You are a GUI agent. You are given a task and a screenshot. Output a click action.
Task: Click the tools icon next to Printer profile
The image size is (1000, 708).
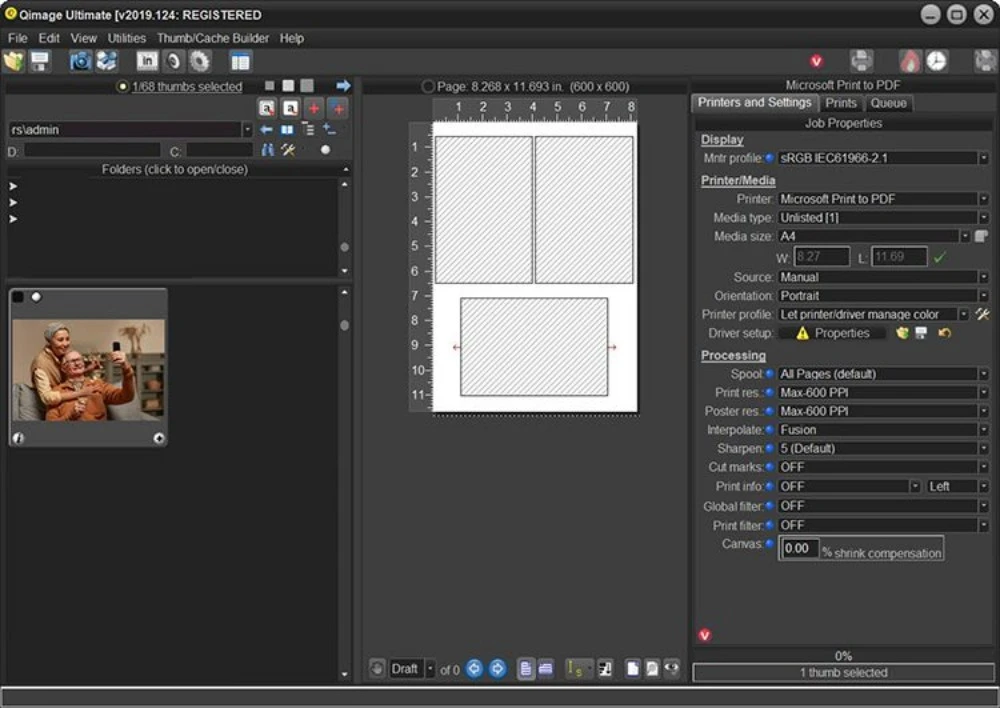982,314
